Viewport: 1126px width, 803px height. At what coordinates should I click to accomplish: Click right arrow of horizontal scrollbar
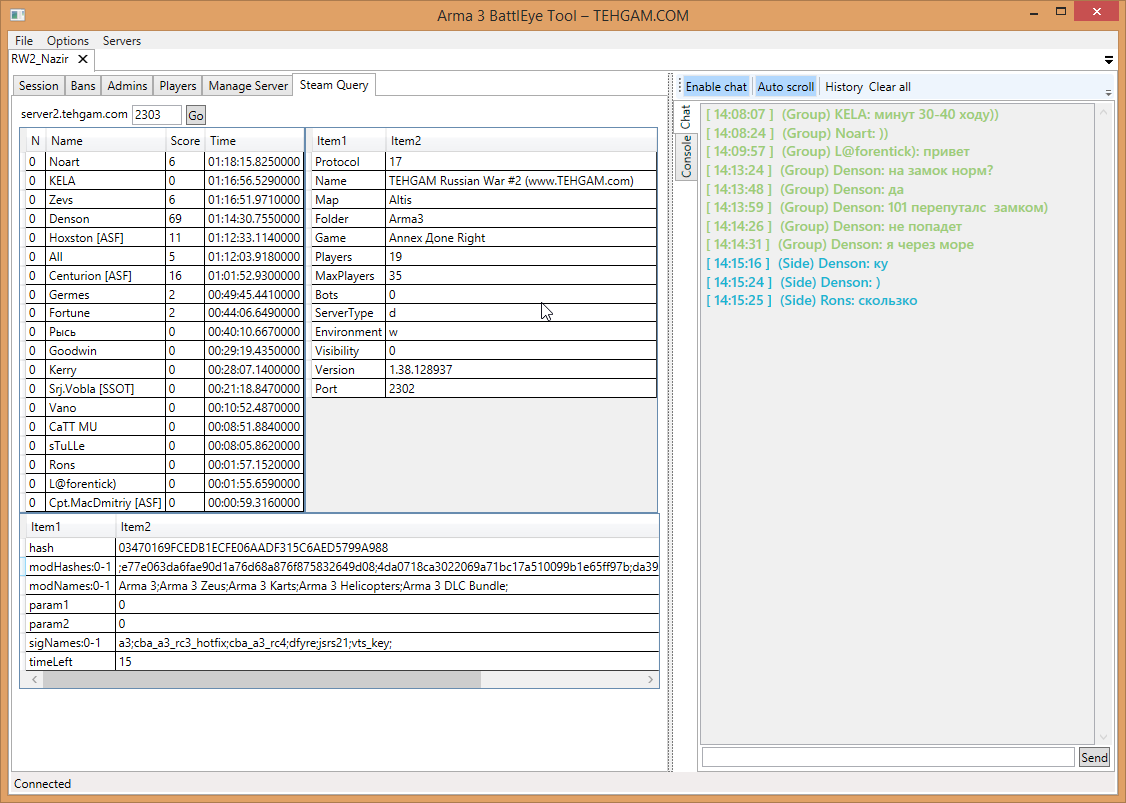(x=651, y=679)
